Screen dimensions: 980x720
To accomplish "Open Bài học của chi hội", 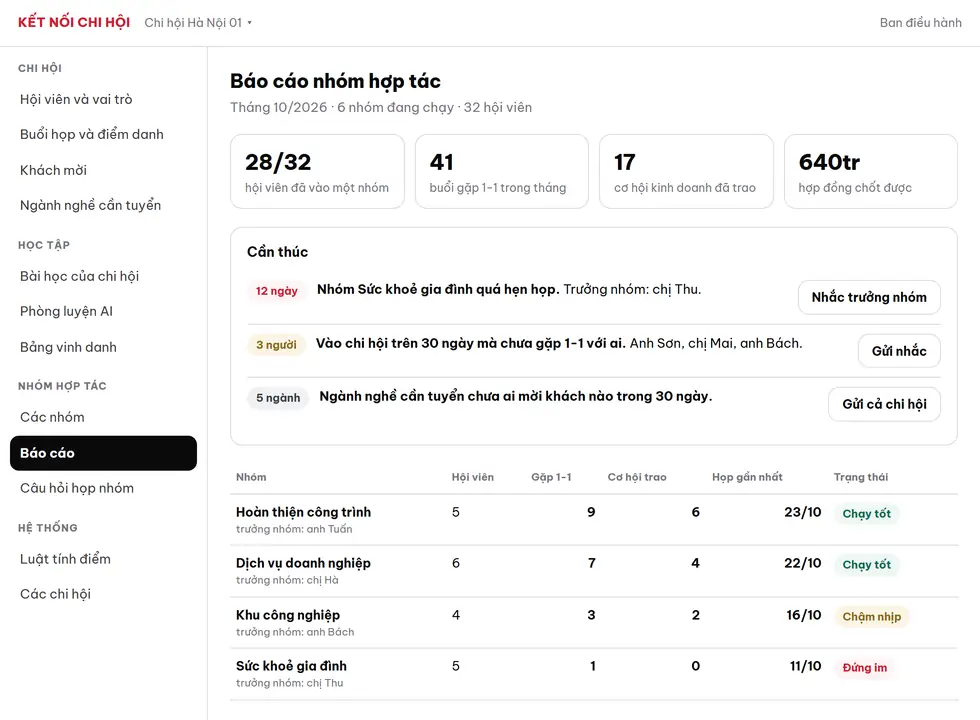I will click(x=103, y=276).
